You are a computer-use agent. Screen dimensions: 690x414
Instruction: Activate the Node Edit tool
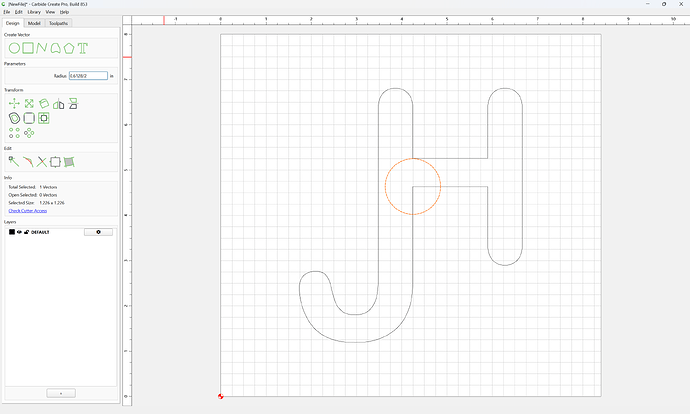tap(14, 162)
